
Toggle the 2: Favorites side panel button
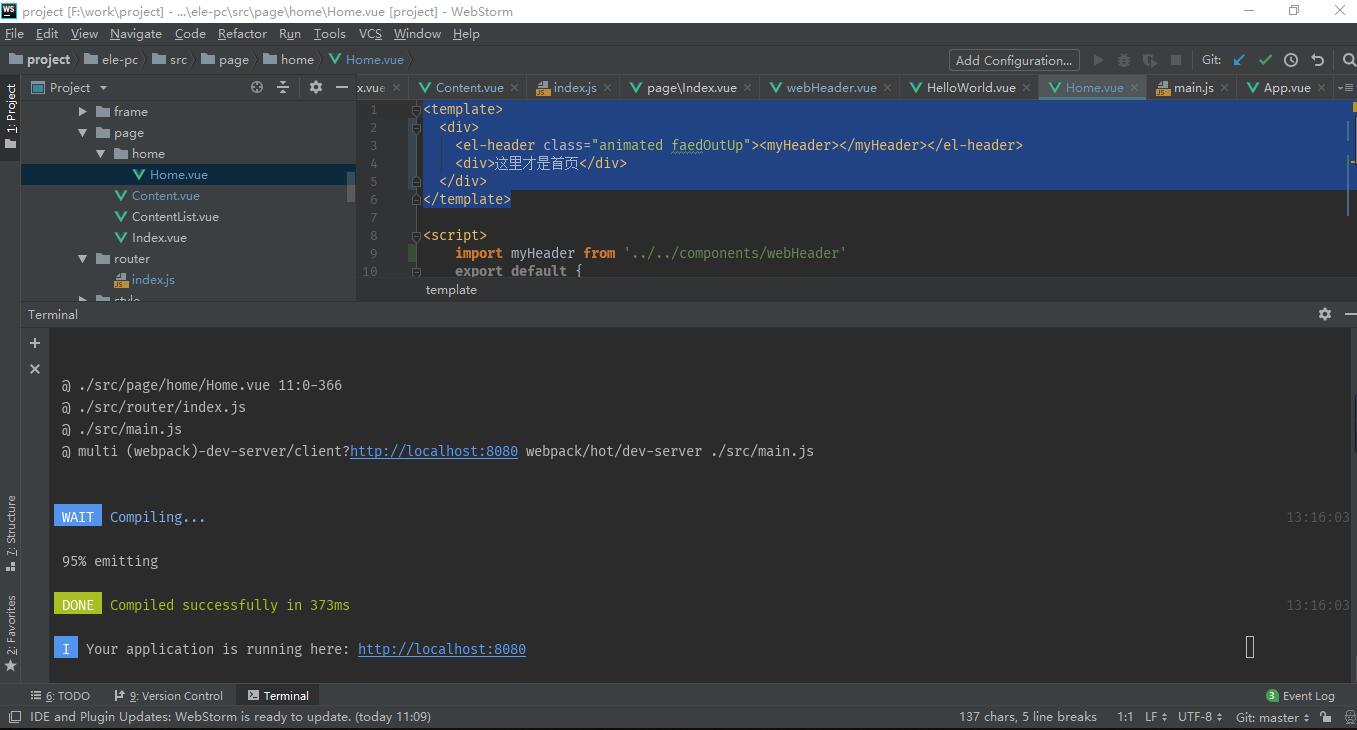click(x=11, y=630)
